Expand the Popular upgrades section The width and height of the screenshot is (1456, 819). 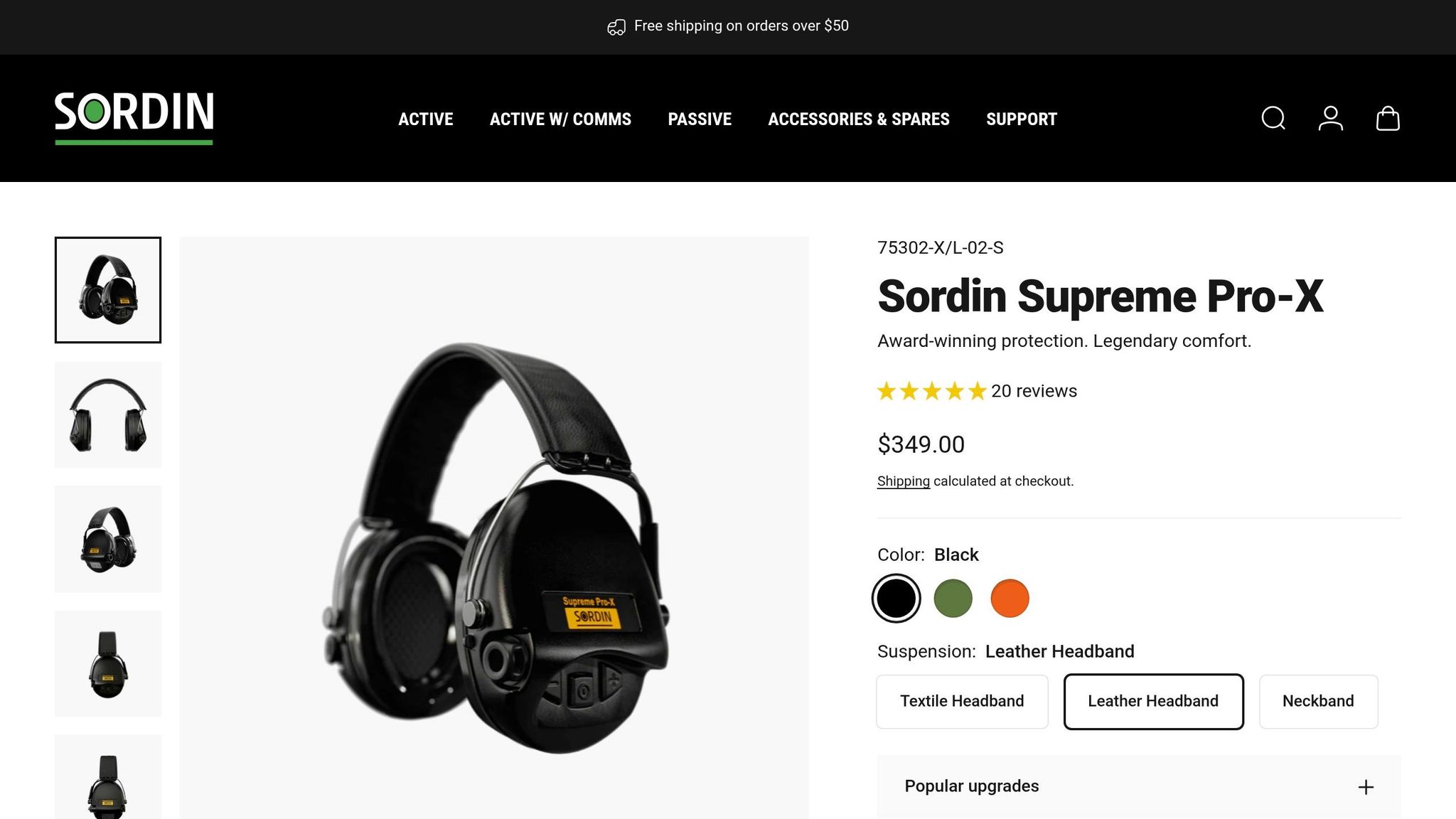point(1139,786)
